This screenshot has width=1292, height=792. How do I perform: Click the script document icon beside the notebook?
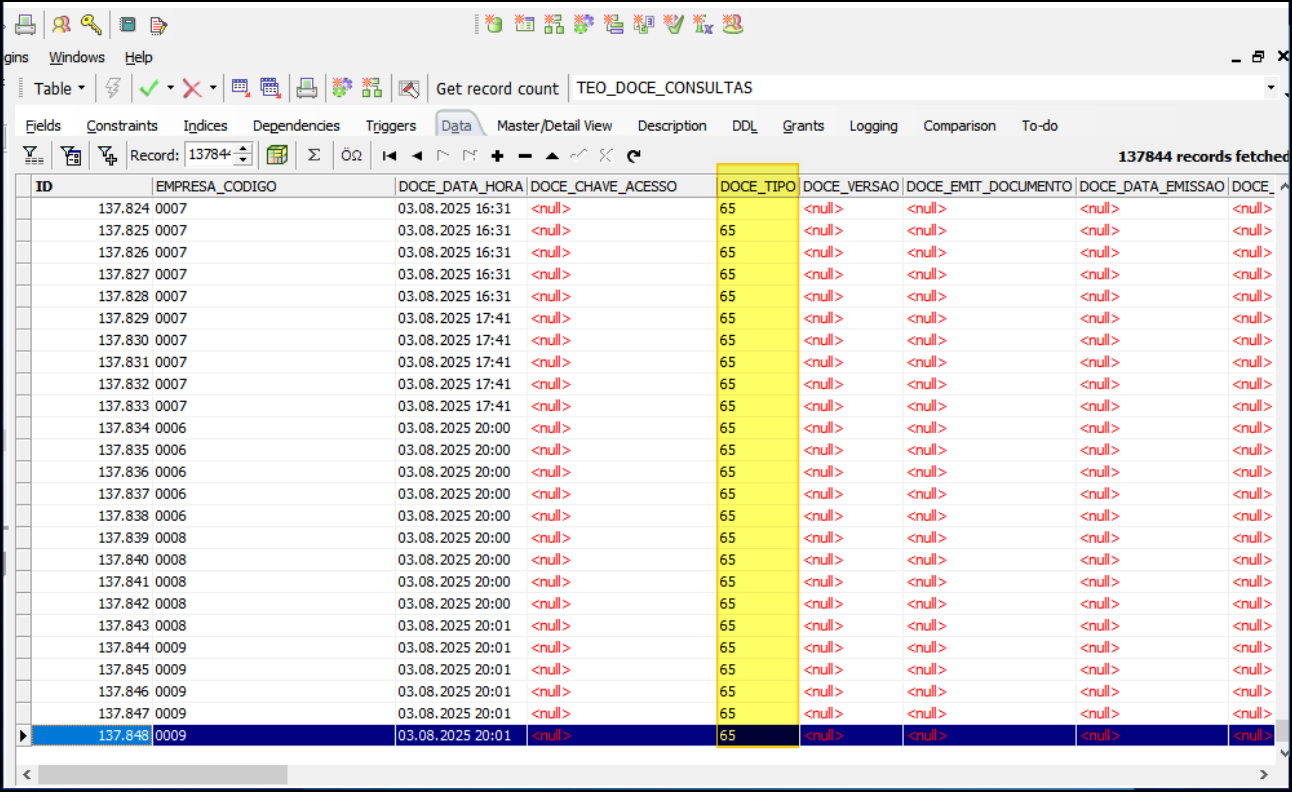pyautogui.click(x=158, y=25)
